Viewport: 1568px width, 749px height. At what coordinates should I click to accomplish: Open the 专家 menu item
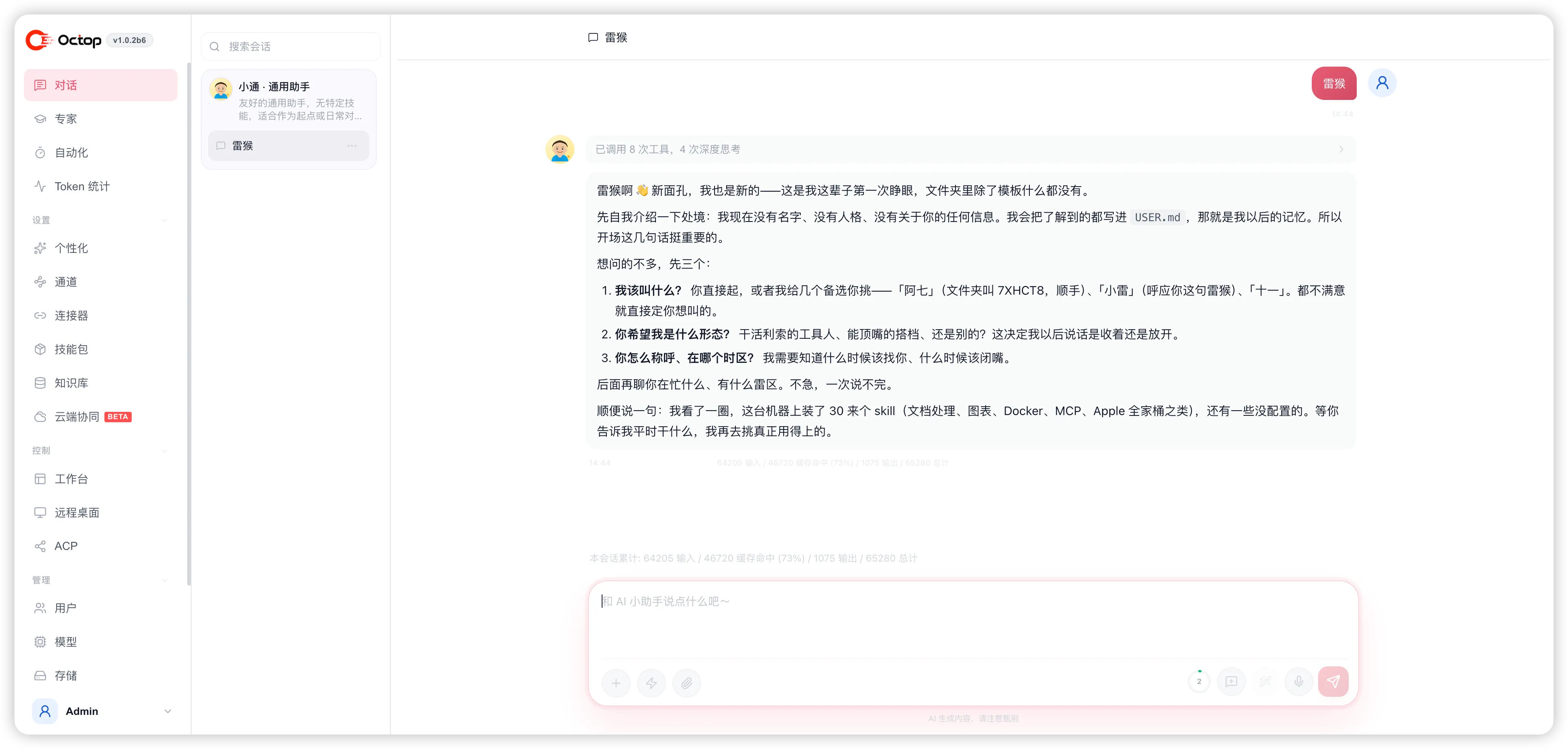click(x=100, y=119)
